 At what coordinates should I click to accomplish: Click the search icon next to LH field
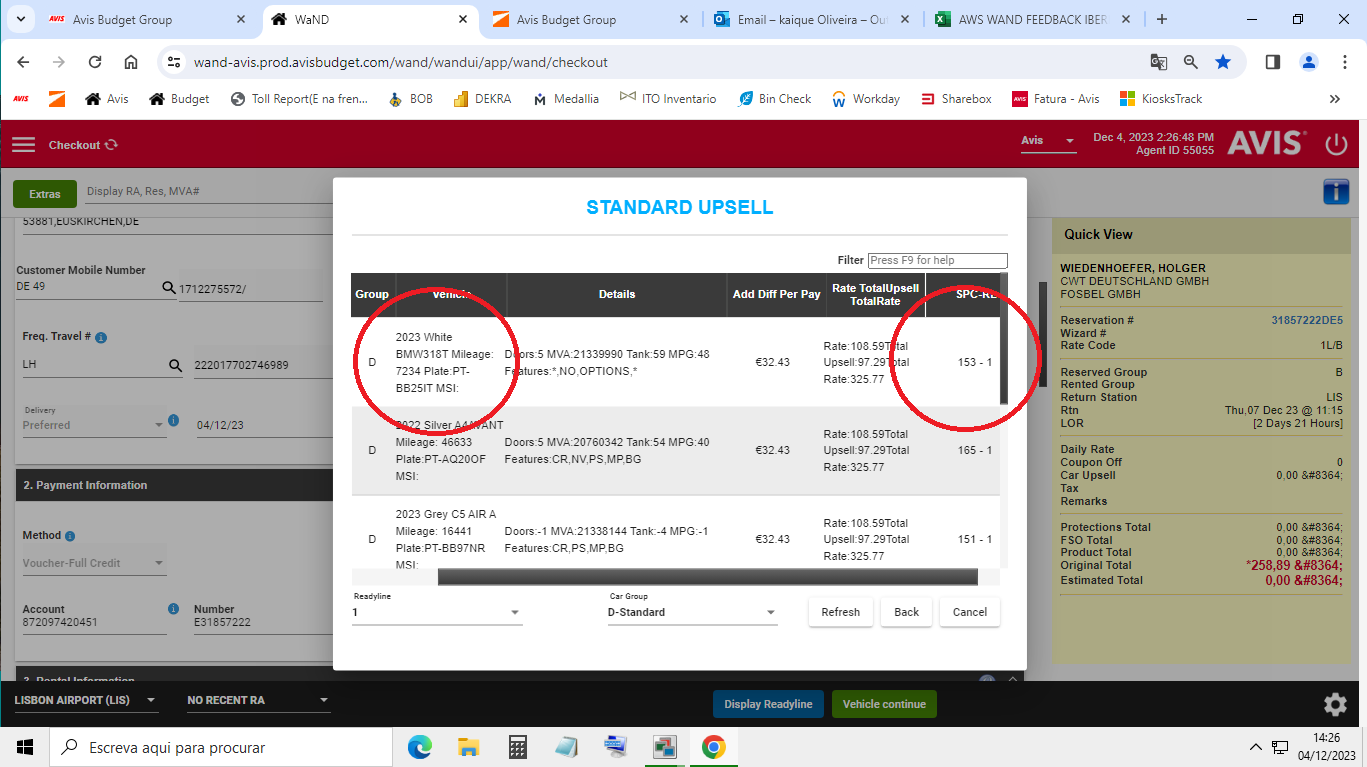click(x=176, y=366)
